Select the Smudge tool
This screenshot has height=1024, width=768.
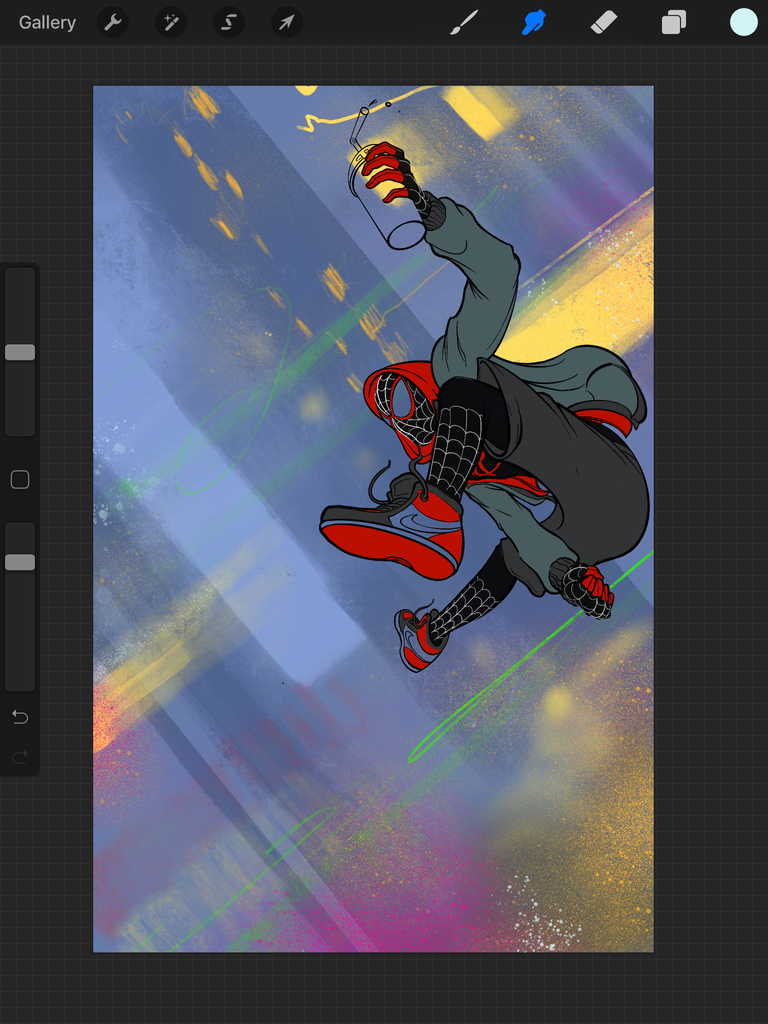click(534, 23)
